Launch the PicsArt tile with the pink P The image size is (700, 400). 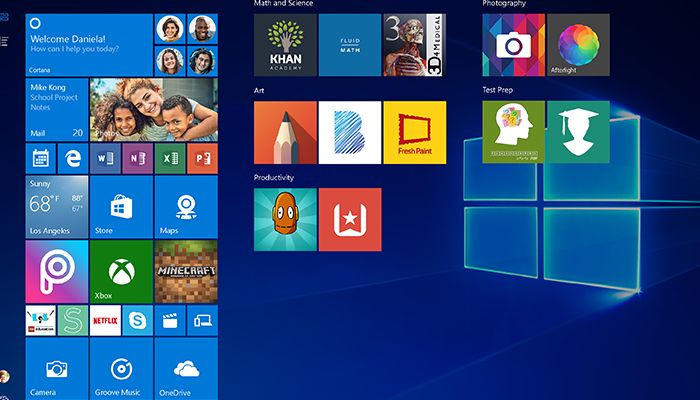(57, 272)
